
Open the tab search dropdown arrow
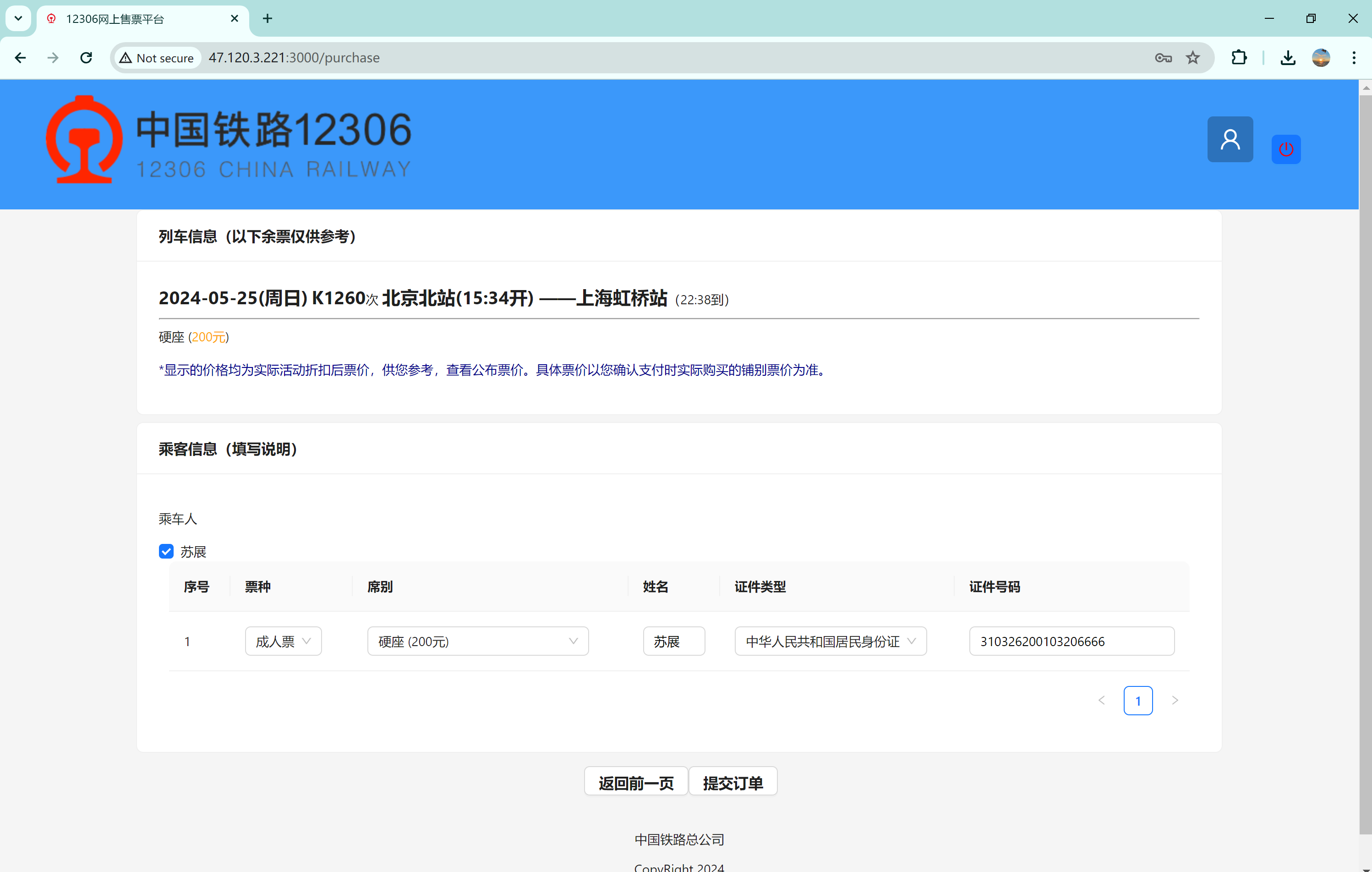point(18,19)
